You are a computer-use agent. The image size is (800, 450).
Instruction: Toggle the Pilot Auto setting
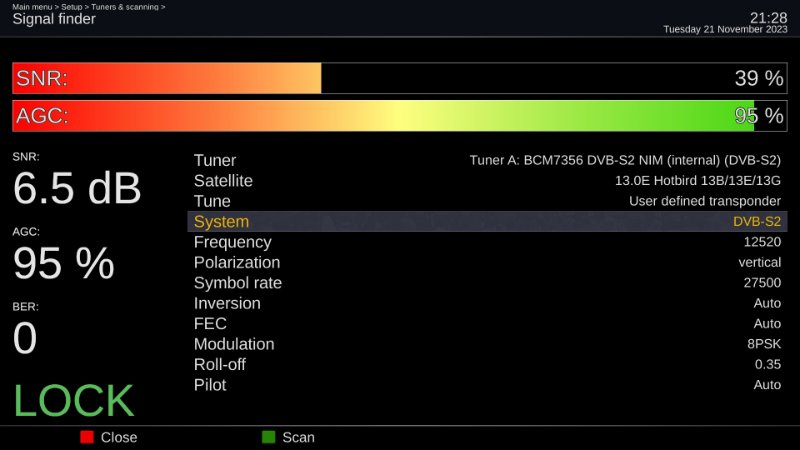point(487,385)
